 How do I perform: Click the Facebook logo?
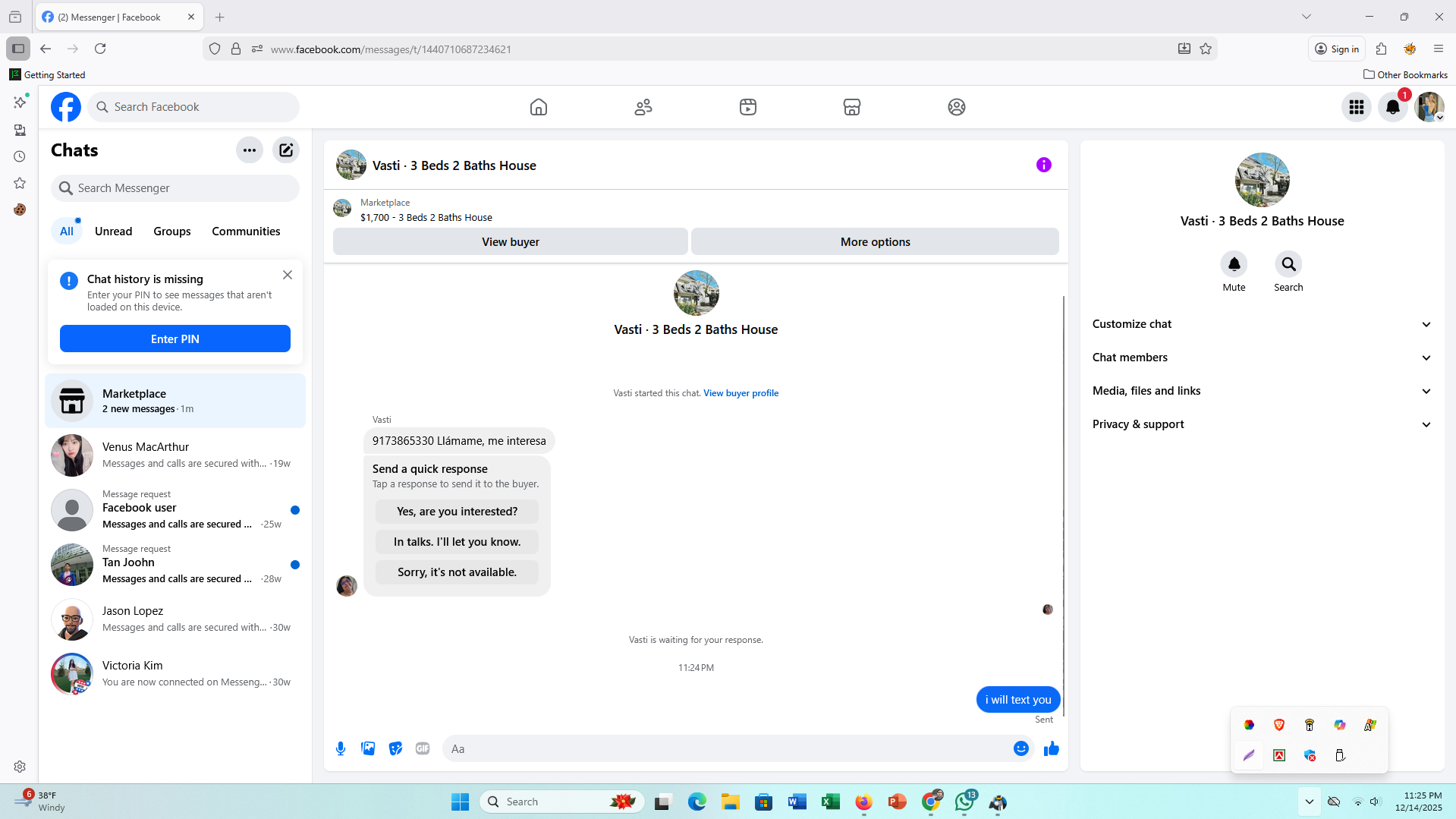66,107
